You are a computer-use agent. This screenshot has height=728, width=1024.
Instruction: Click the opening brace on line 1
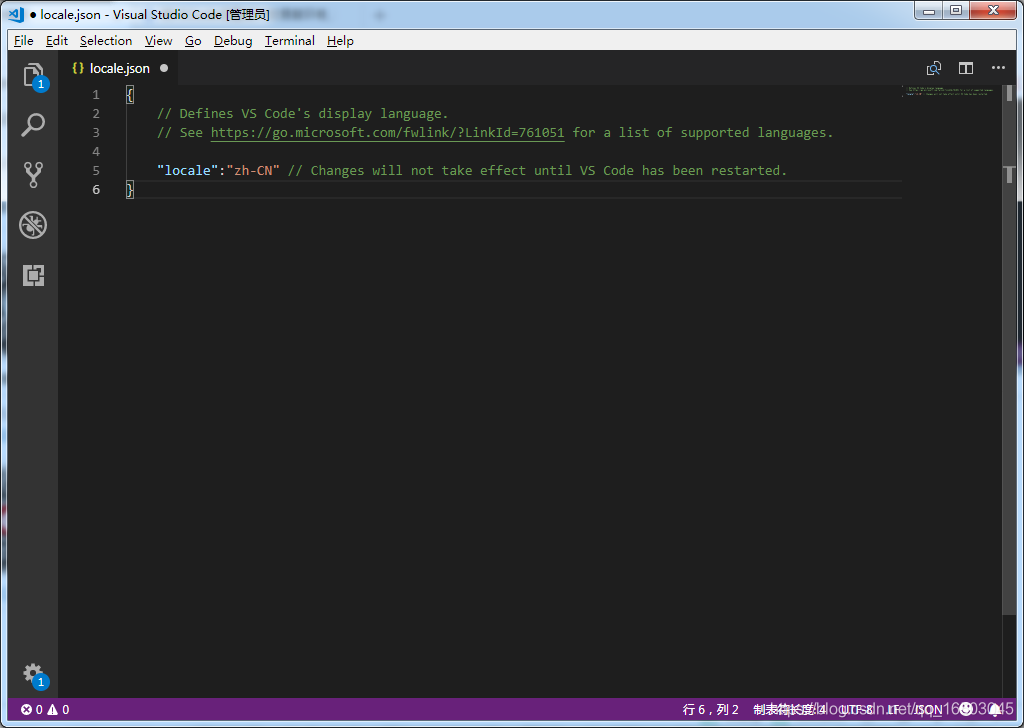(130, 95)
